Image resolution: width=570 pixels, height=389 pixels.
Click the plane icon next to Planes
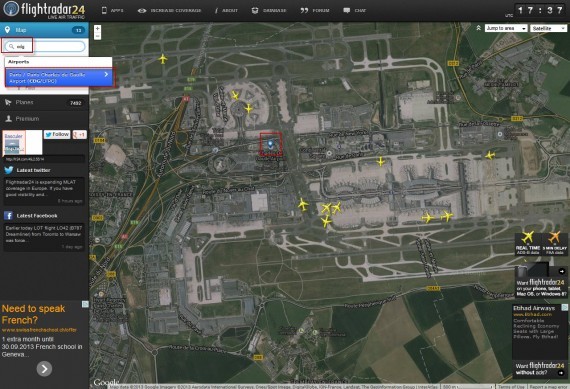pyautogui.click(x=8, y=103)
